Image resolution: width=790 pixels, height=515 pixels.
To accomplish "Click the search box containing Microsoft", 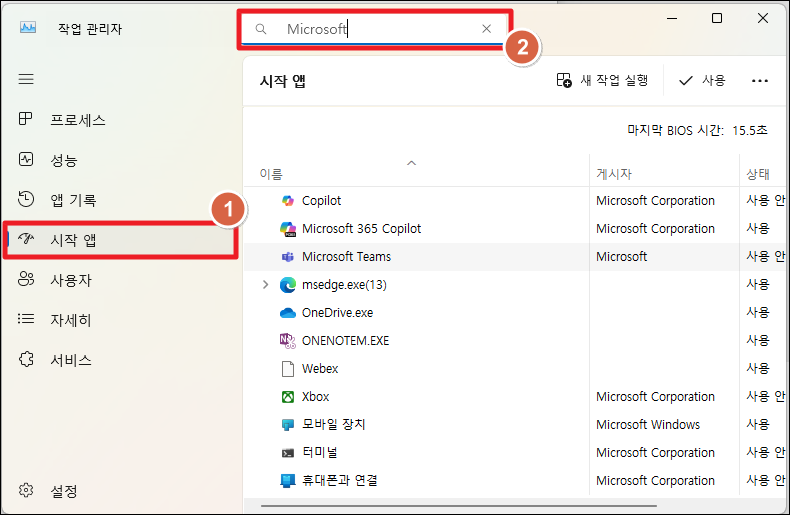I will (373, 29).
